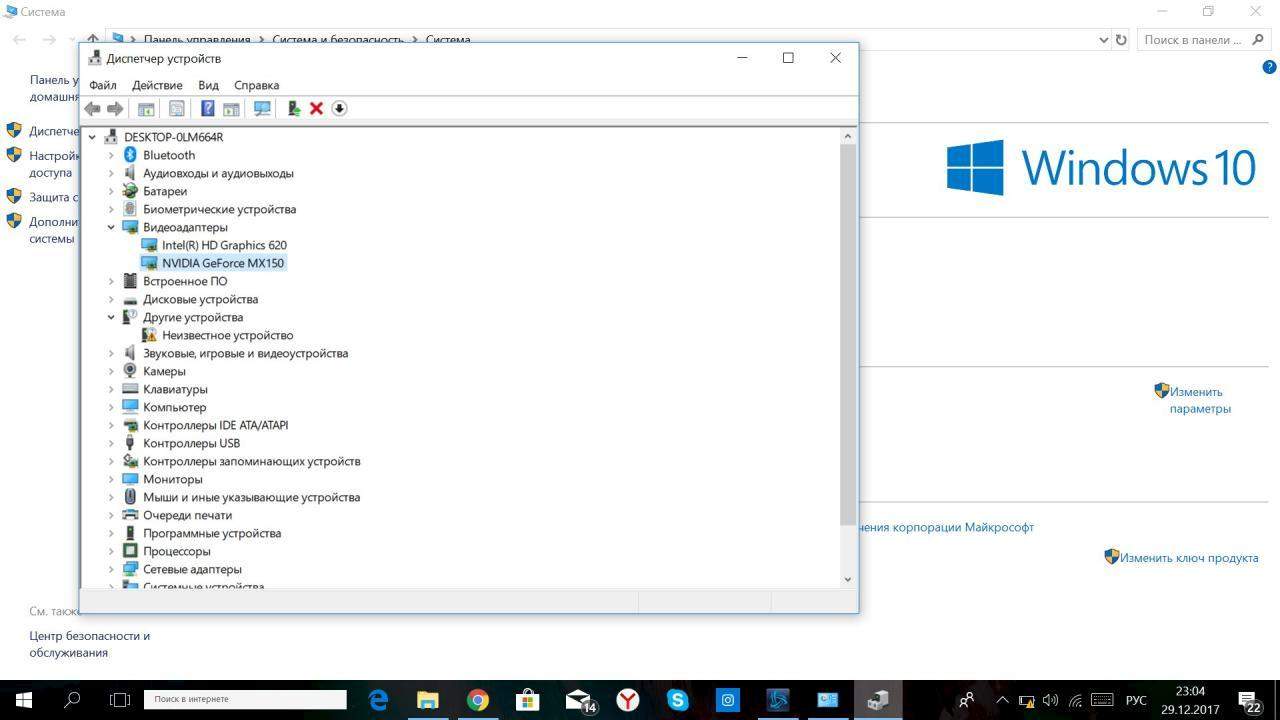Click the Камеры camera icon
The height and width of the screenshot is (720, 1280).
click(x=130, y=371)
